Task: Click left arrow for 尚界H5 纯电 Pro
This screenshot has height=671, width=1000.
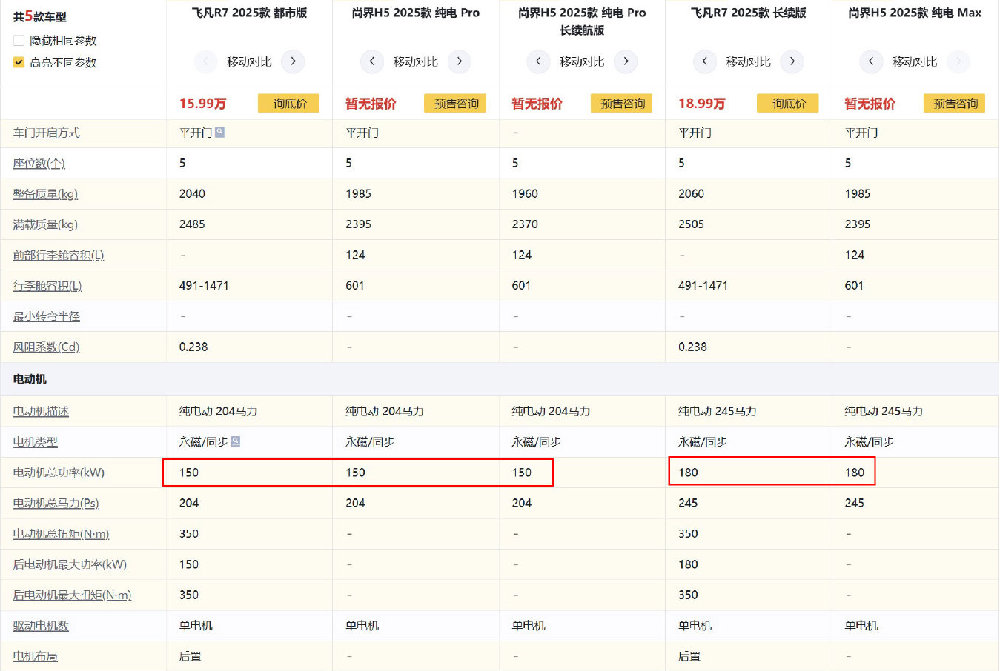Action: 371,61
